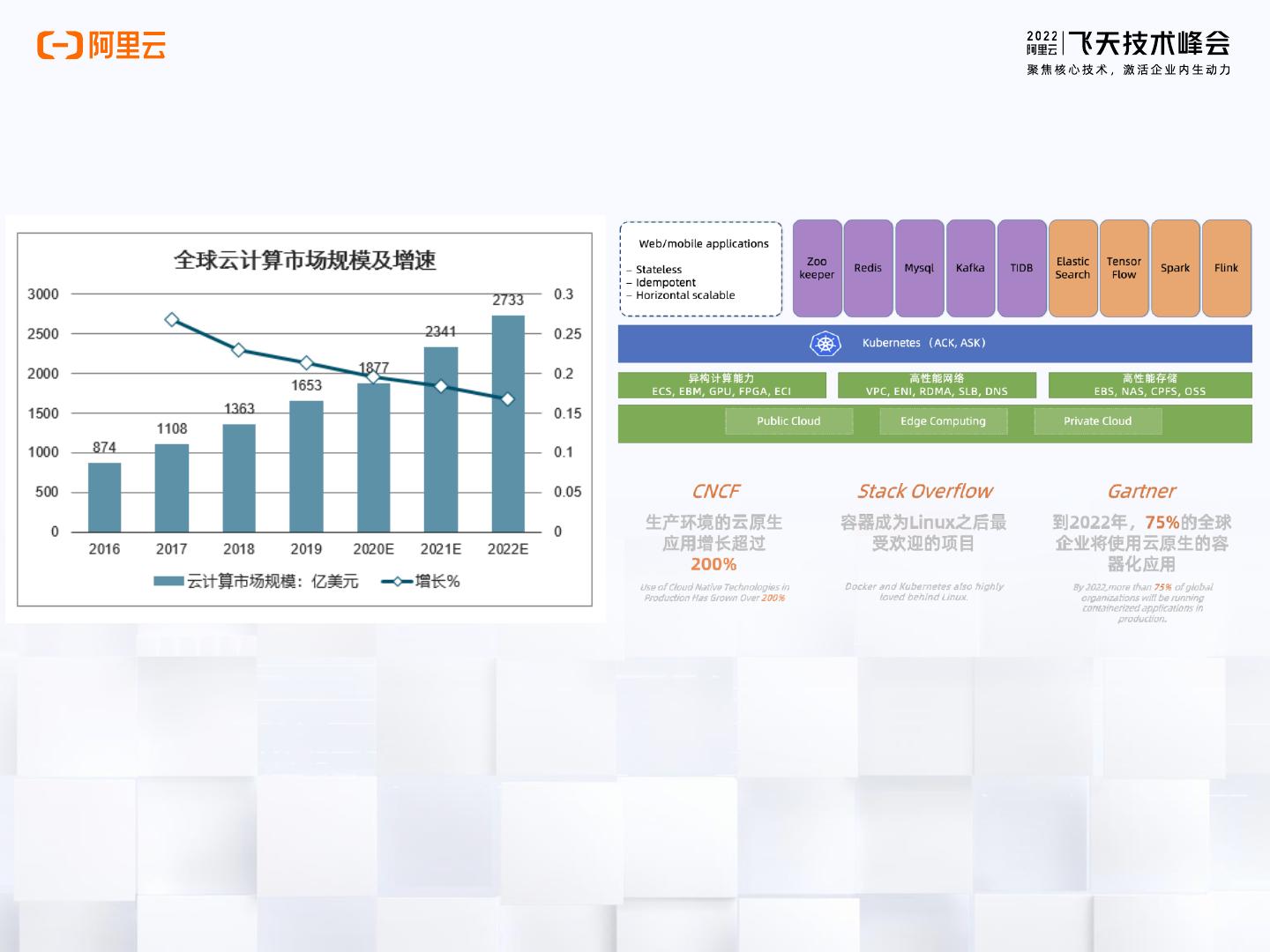This screenshot has height=952, width=1270.
Task: Select the Redis box
Action: 868,268
